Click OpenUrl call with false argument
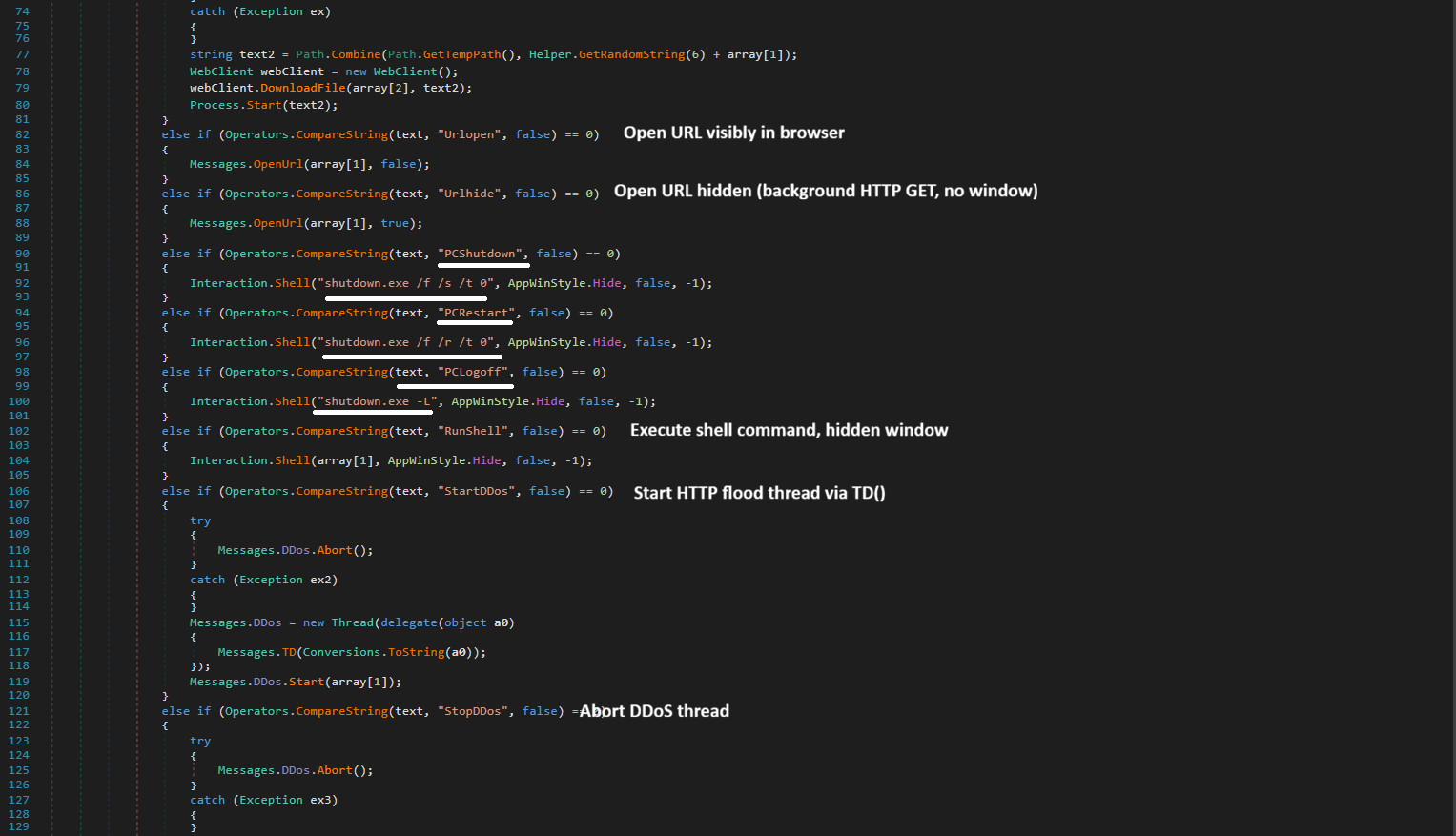The image size is (1456, 836). pos(310,164)
